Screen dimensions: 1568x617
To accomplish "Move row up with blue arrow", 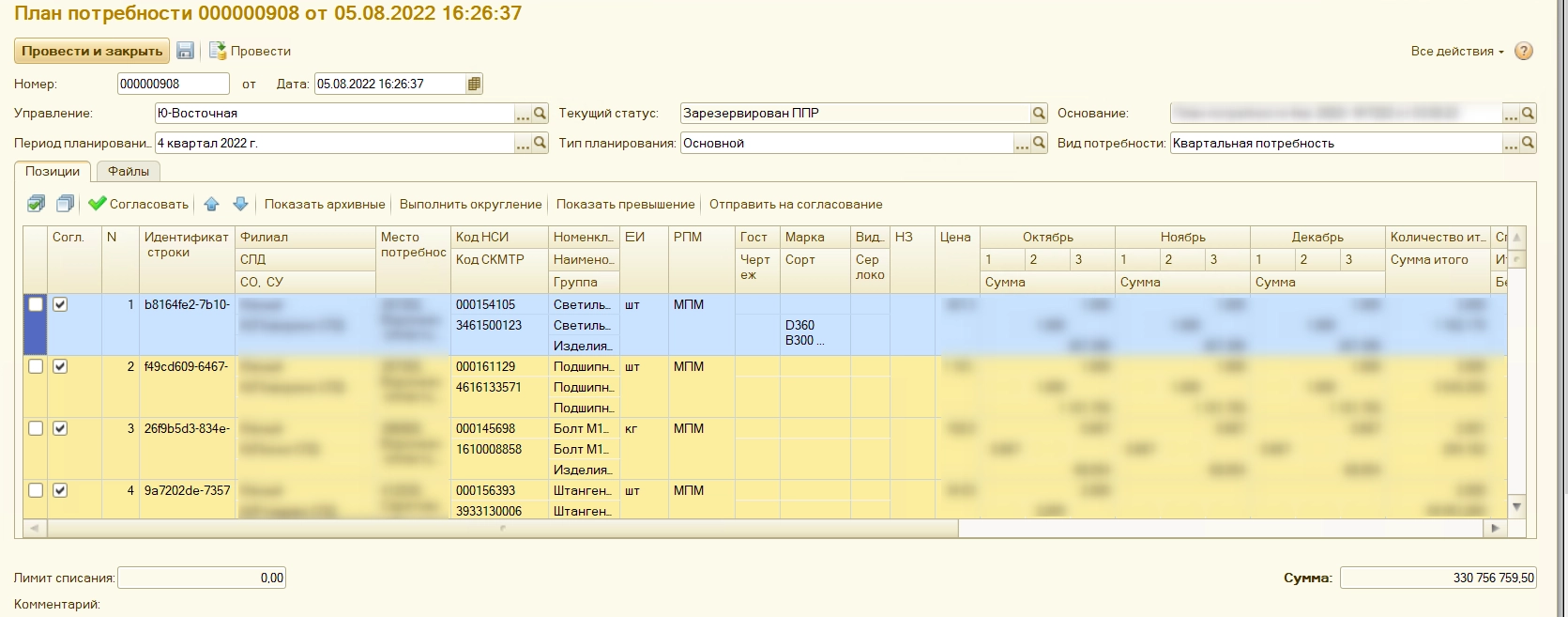I will (211, 204).
